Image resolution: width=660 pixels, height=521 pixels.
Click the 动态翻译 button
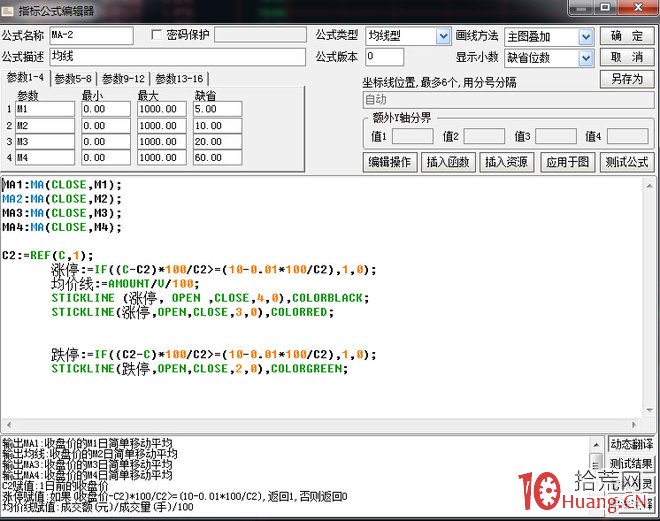point(631,444)
